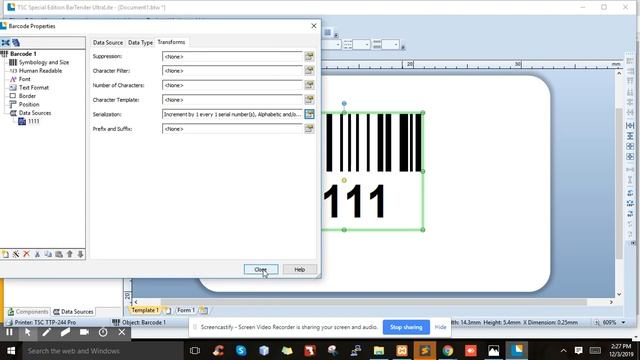Image resolution: width=640 pixels, height=360 pixels.
Task: Open the Number of Characters editor button
Action: (x=309, y=85)
